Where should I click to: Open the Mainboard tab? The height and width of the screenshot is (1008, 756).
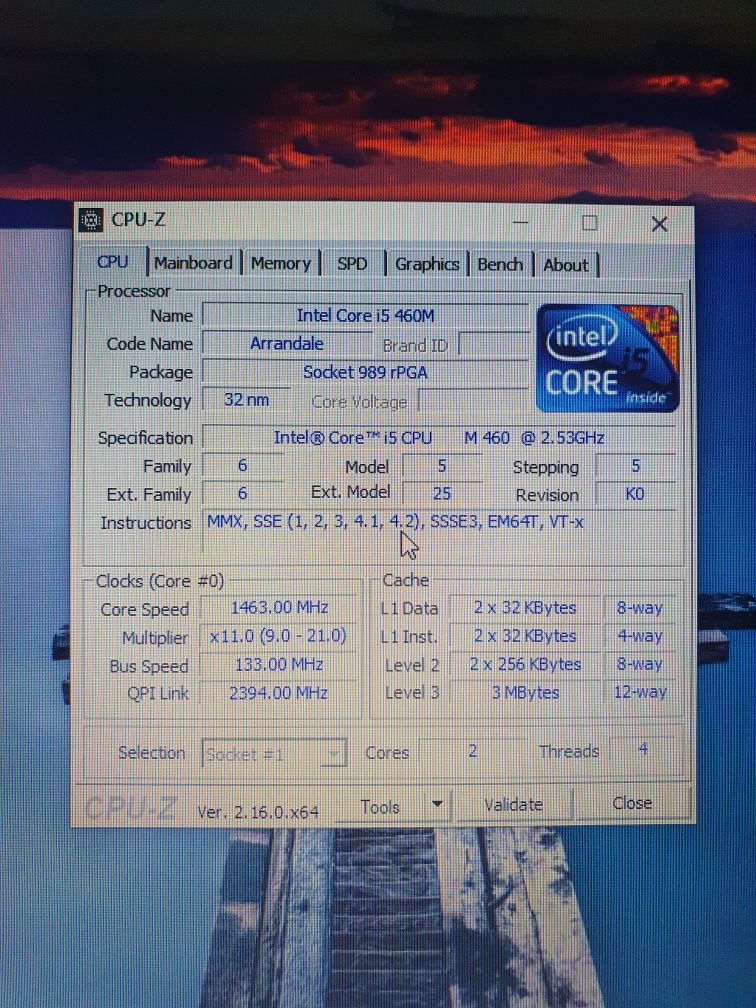coord(193,263)
